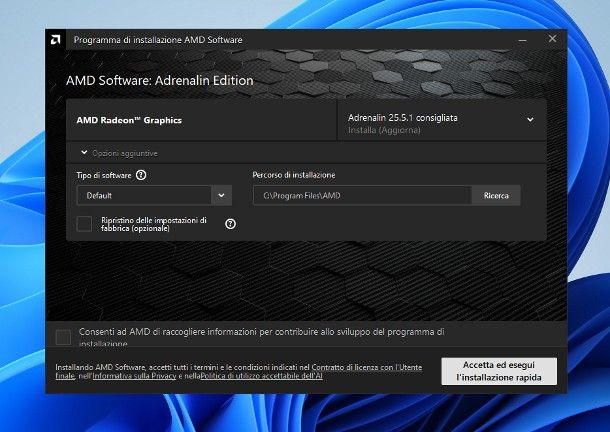Open the Tipo di software help icon
The image size is (610, 432).
(141, 175)
